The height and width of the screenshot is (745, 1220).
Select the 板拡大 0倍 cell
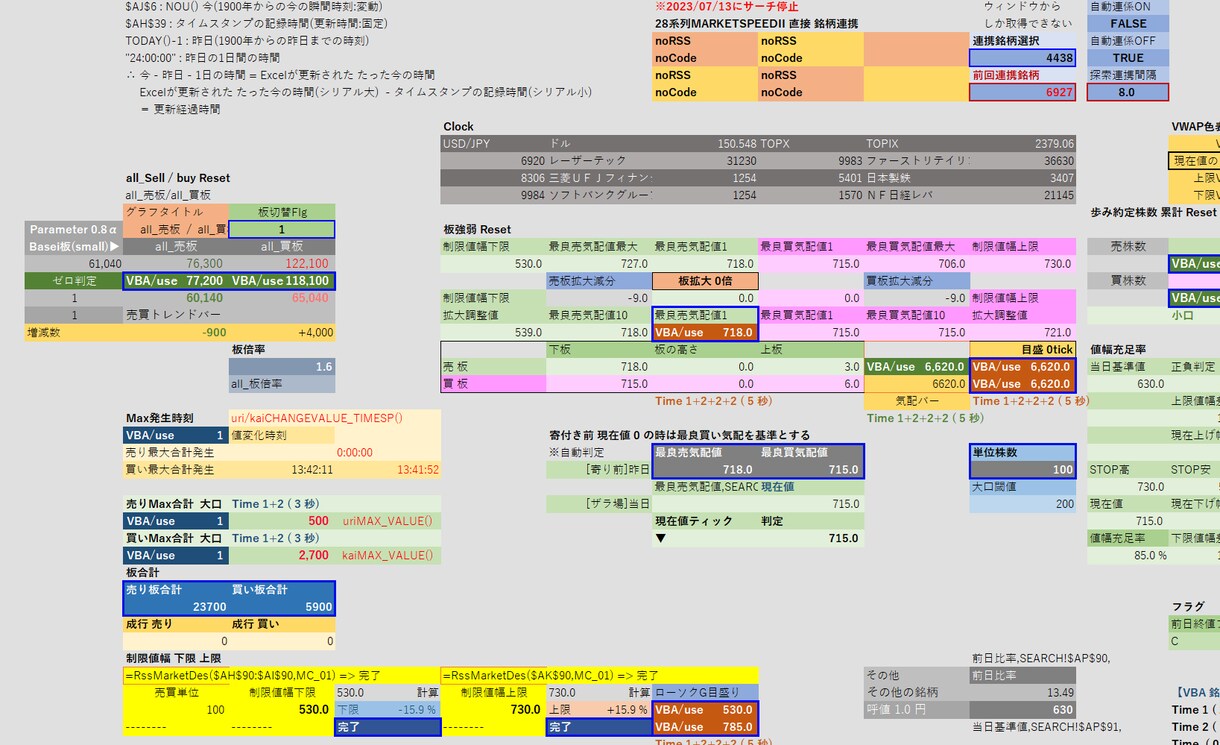pos(705,281)
